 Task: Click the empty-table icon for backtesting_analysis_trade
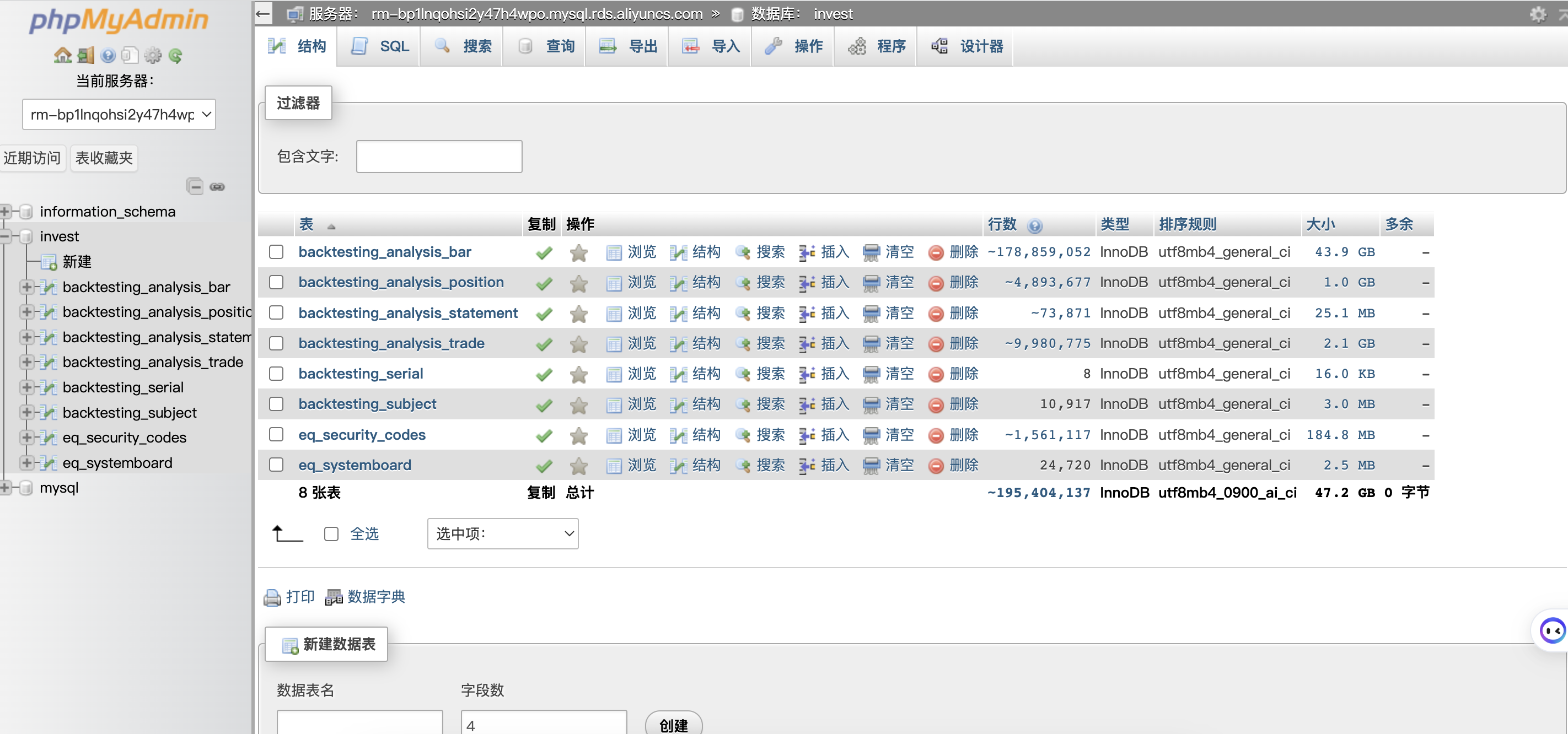pos(871,344)
